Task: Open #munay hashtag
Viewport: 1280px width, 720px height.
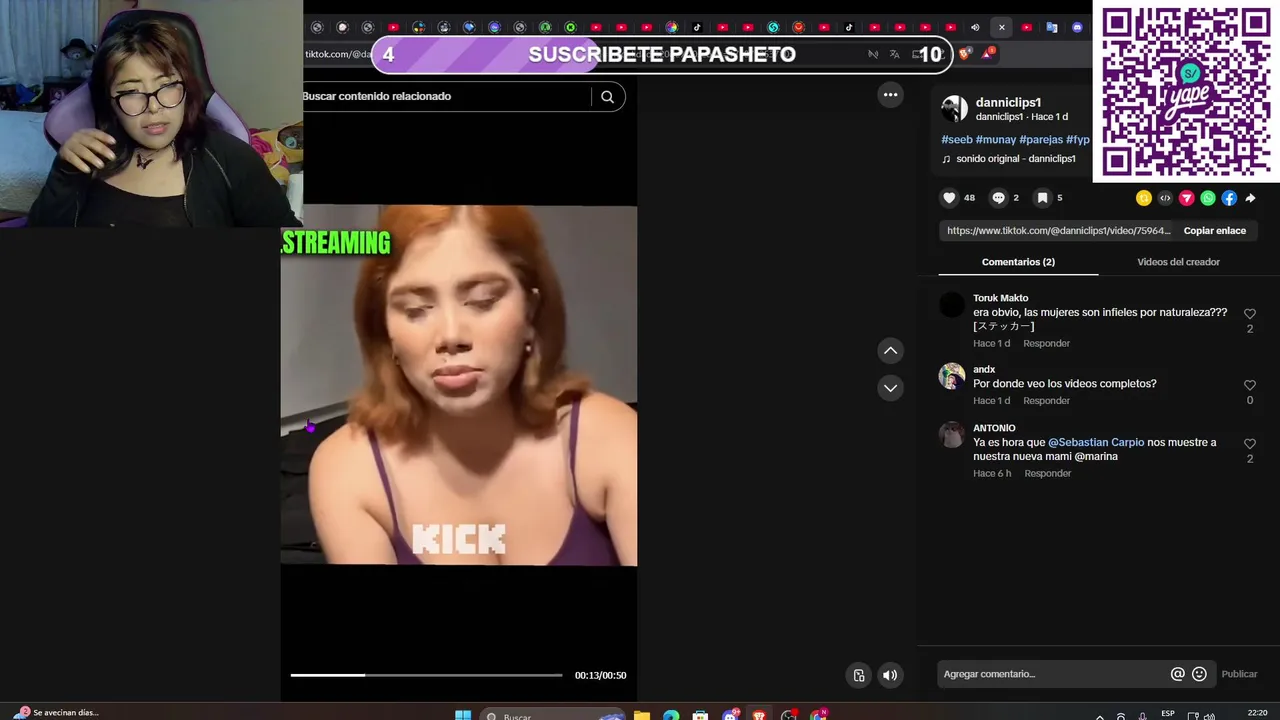Action: tap(995, 140)
